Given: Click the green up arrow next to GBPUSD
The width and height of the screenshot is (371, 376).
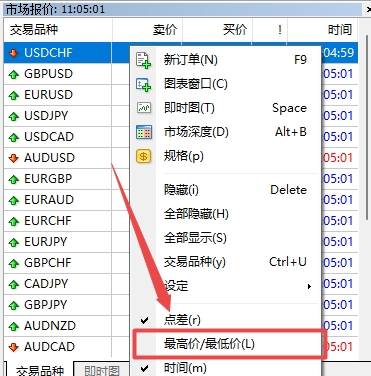Looking at the screenshot, I should tap(14, 74).
